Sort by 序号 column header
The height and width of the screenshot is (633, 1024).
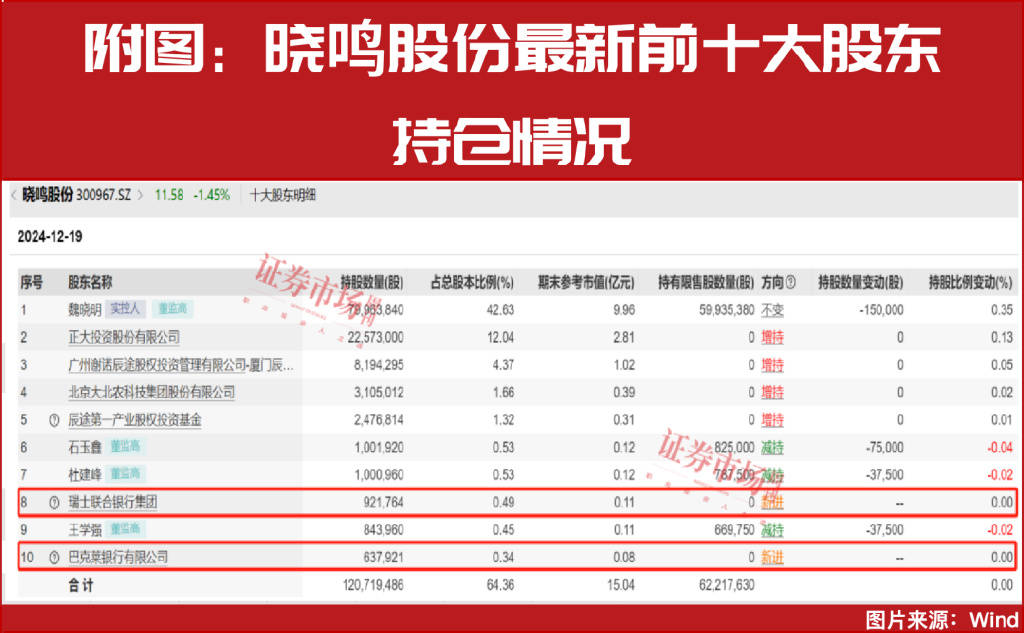click(x=31, y=282)
